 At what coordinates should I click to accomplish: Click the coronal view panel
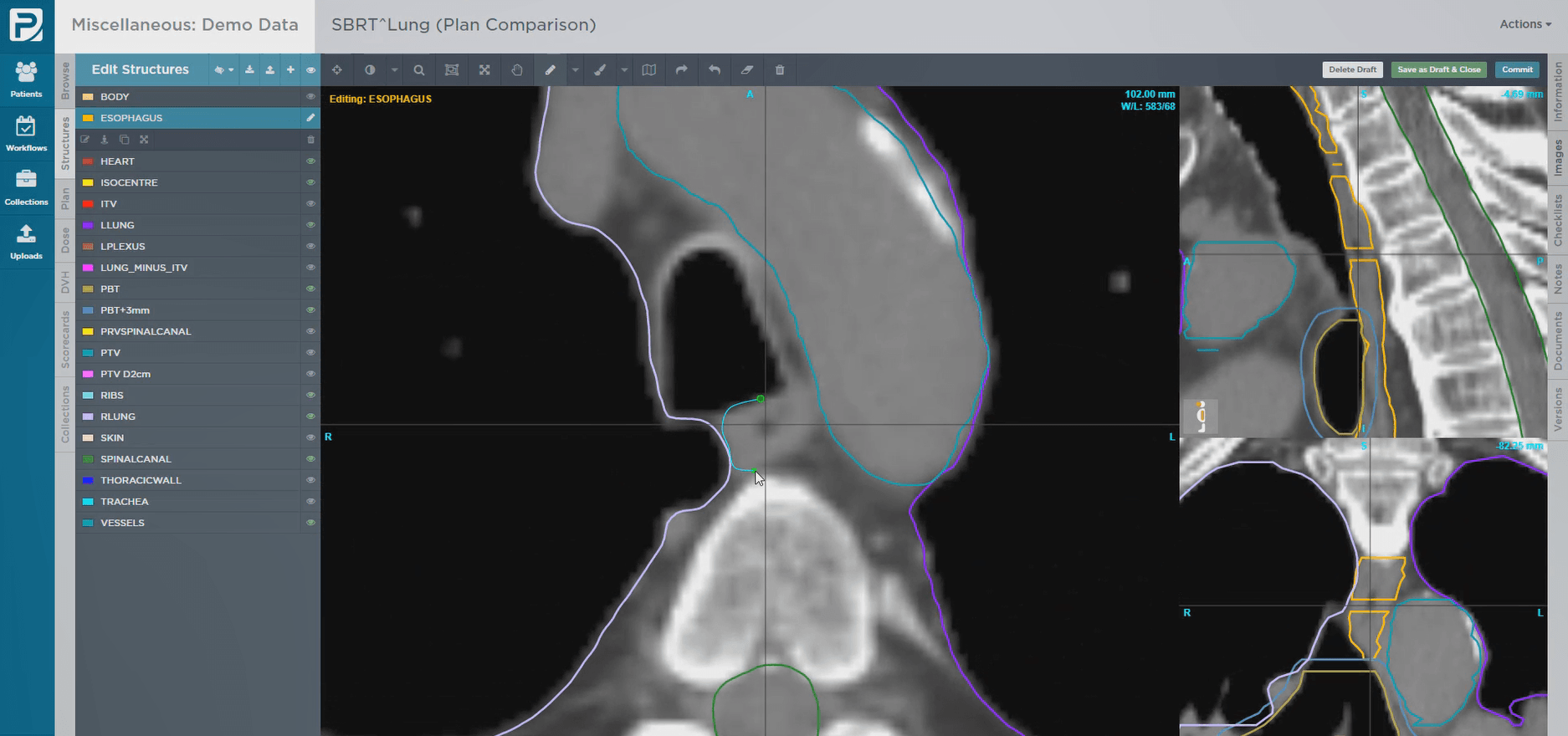[1363, 587]
